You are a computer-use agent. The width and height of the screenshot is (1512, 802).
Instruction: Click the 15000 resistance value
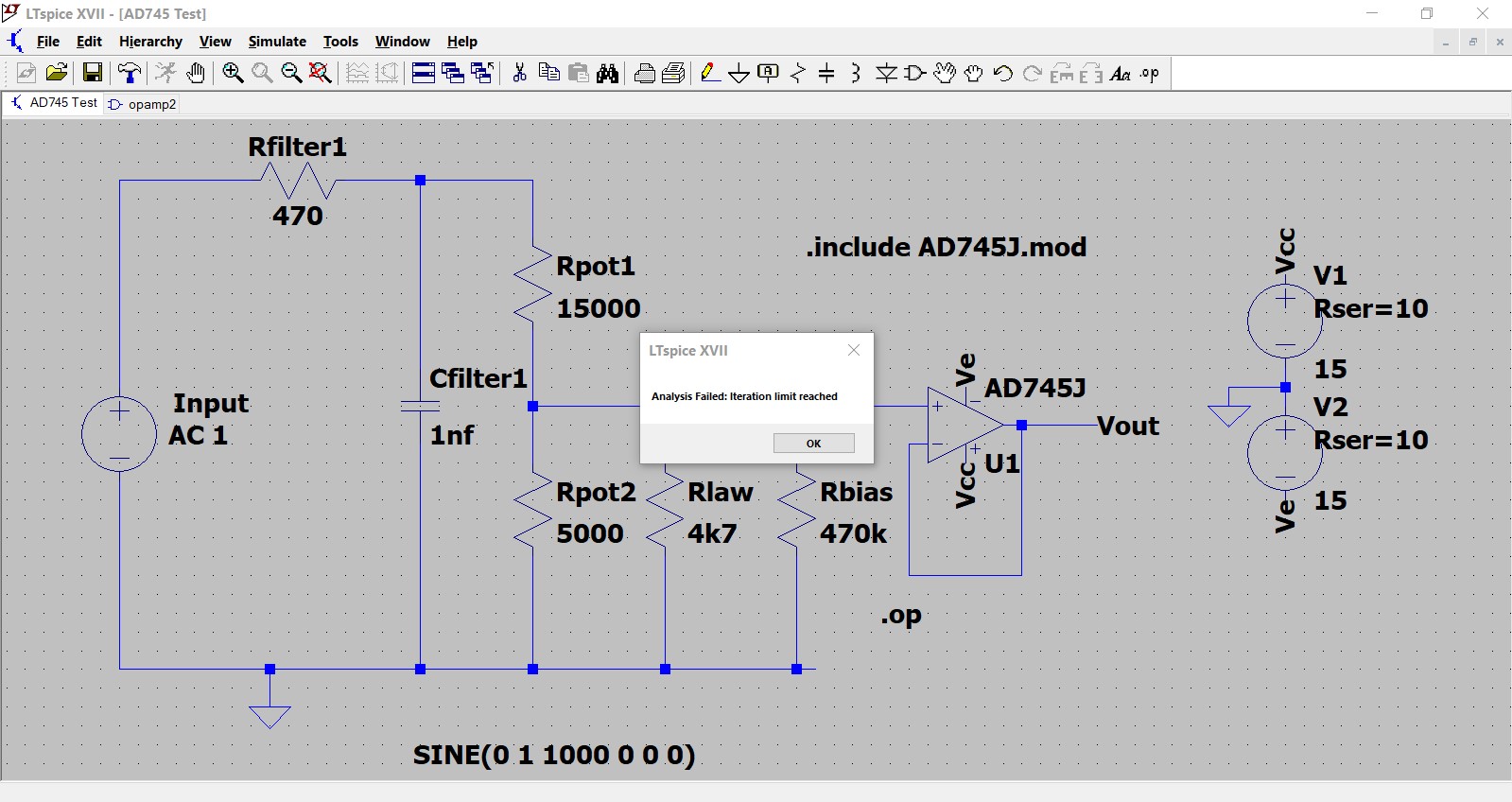(x=599, y=308)
